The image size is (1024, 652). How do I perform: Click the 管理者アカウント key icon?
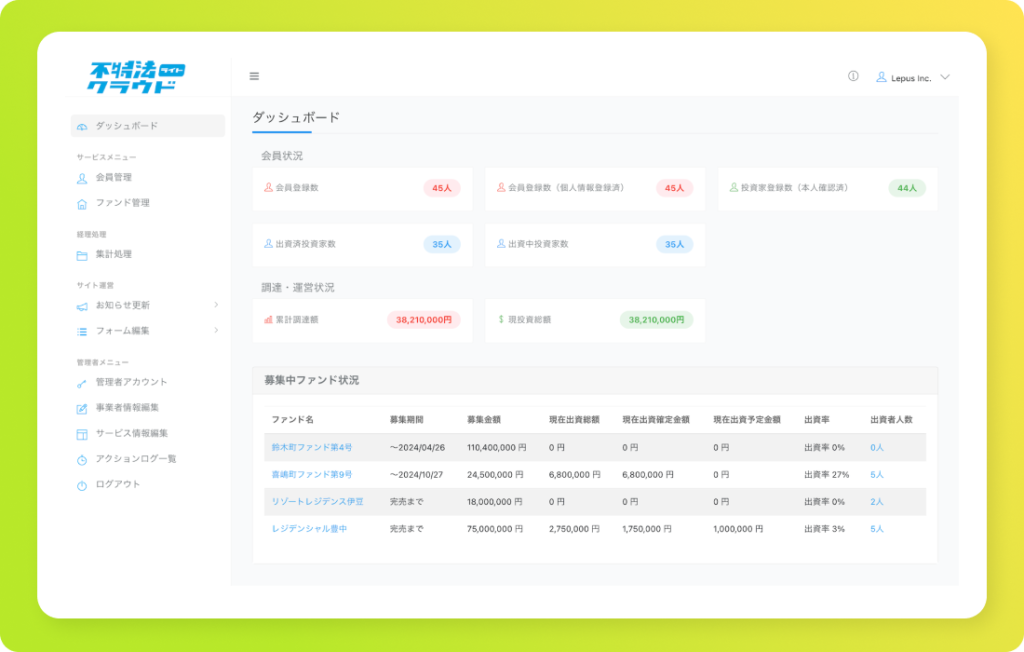click(82, 383)
